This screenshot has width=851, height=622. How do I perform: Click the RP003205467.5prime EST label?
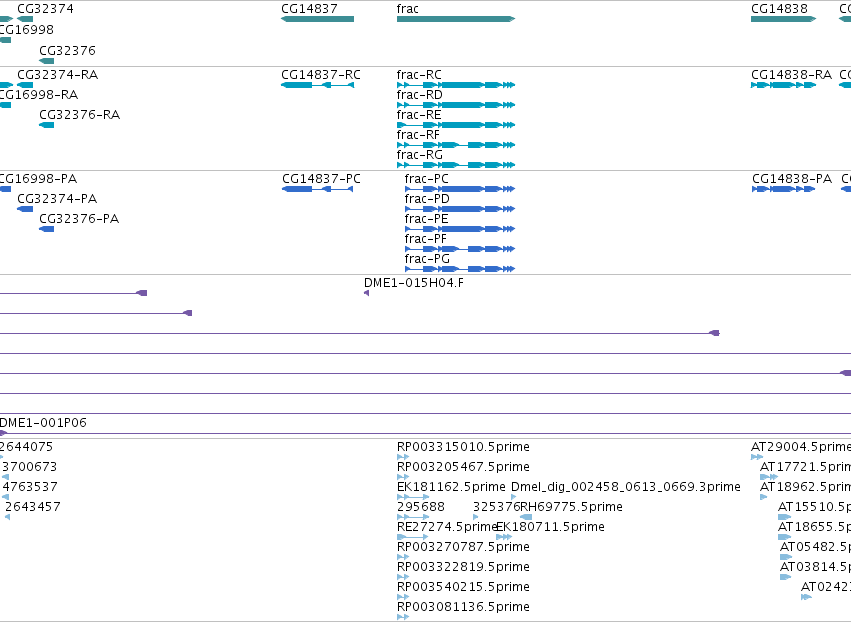click(463, 467)
